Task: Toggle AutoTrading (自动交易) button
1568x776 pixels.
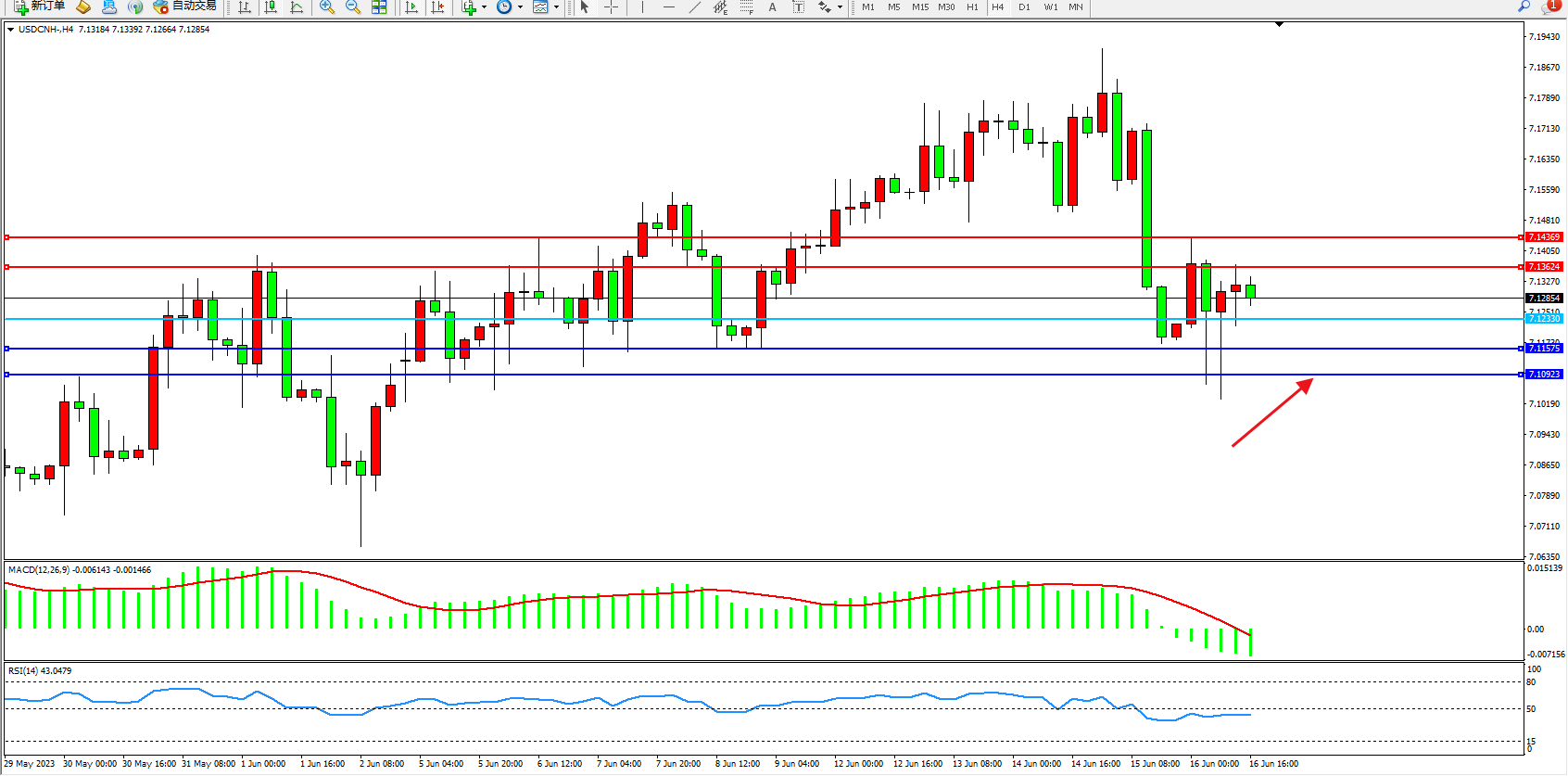Action: tap(185, 6)
